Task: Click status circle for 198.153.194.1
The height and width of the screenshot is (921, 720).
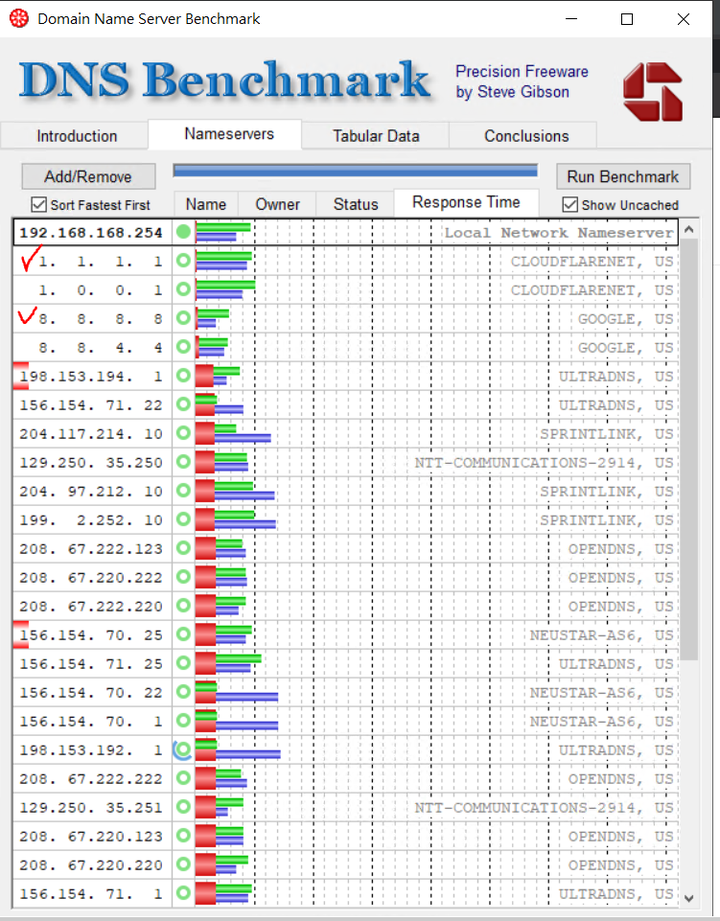Action: (x=183, y=375)
